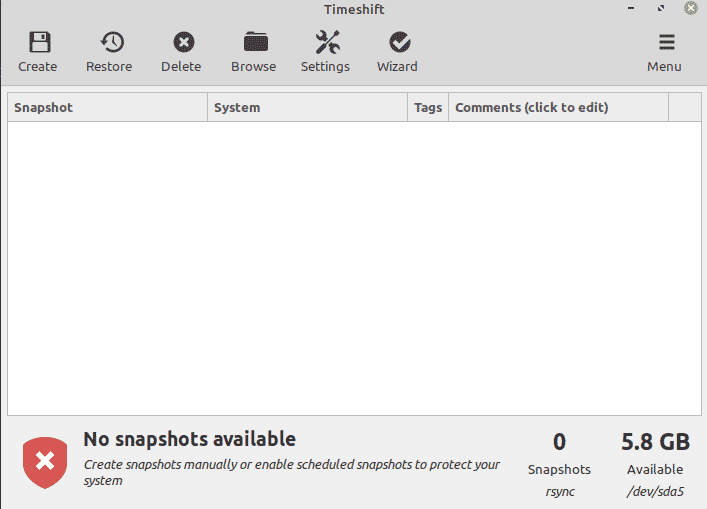Click the 'Create snapshots manually' hint text
This screenshot has height=509, width=707.
[292, 472]
